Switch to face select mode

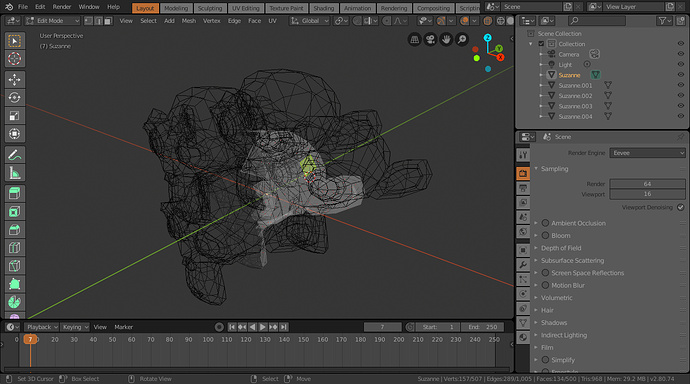click(108, 21)
